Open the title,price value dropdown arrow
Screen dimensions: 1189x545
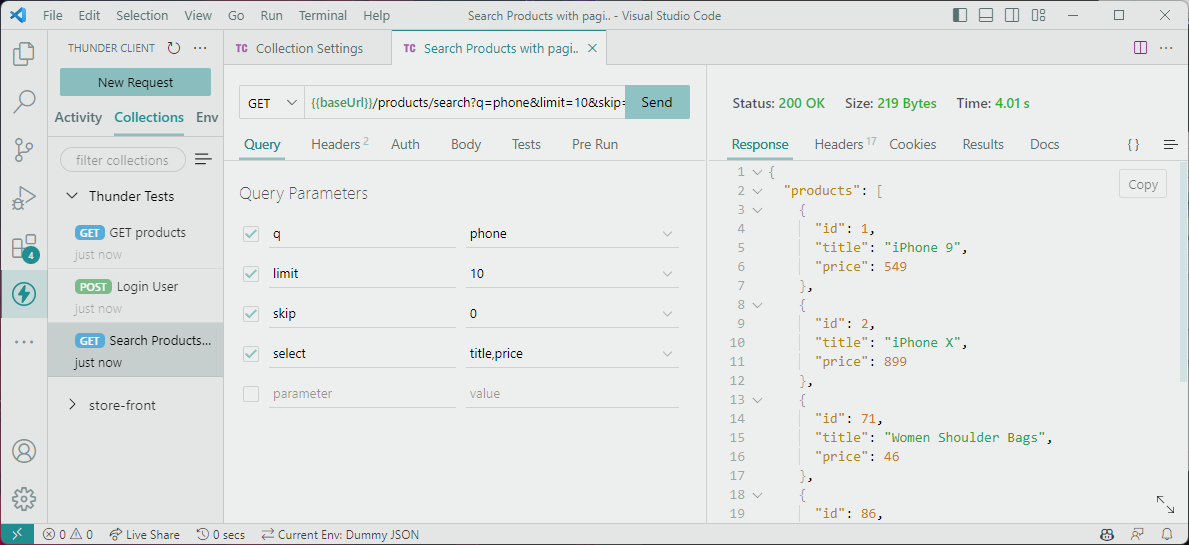(x=667, y=354)
